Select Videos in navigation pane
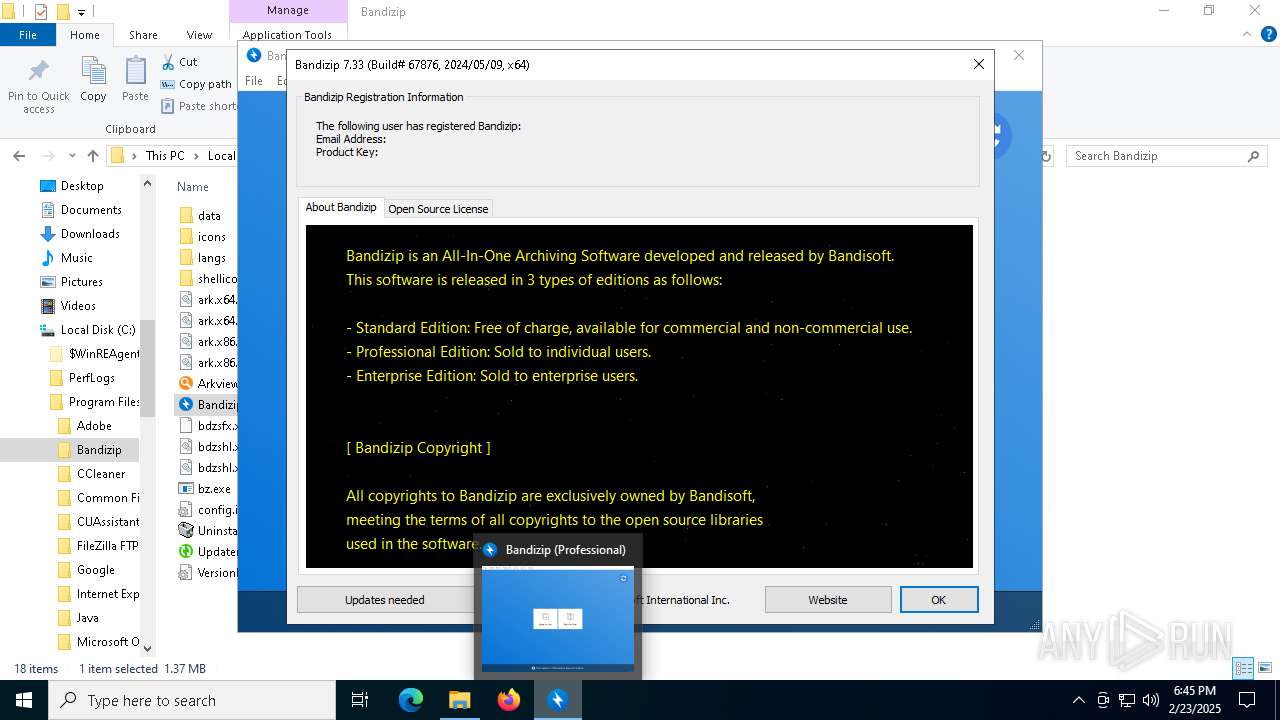The height and width of the screenshot is (720, 1280). click(x=78, y=306)
